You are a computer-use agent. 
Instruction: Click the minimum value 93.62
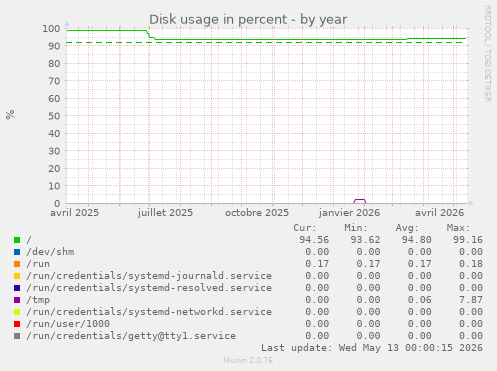click(x=365, y=240)
